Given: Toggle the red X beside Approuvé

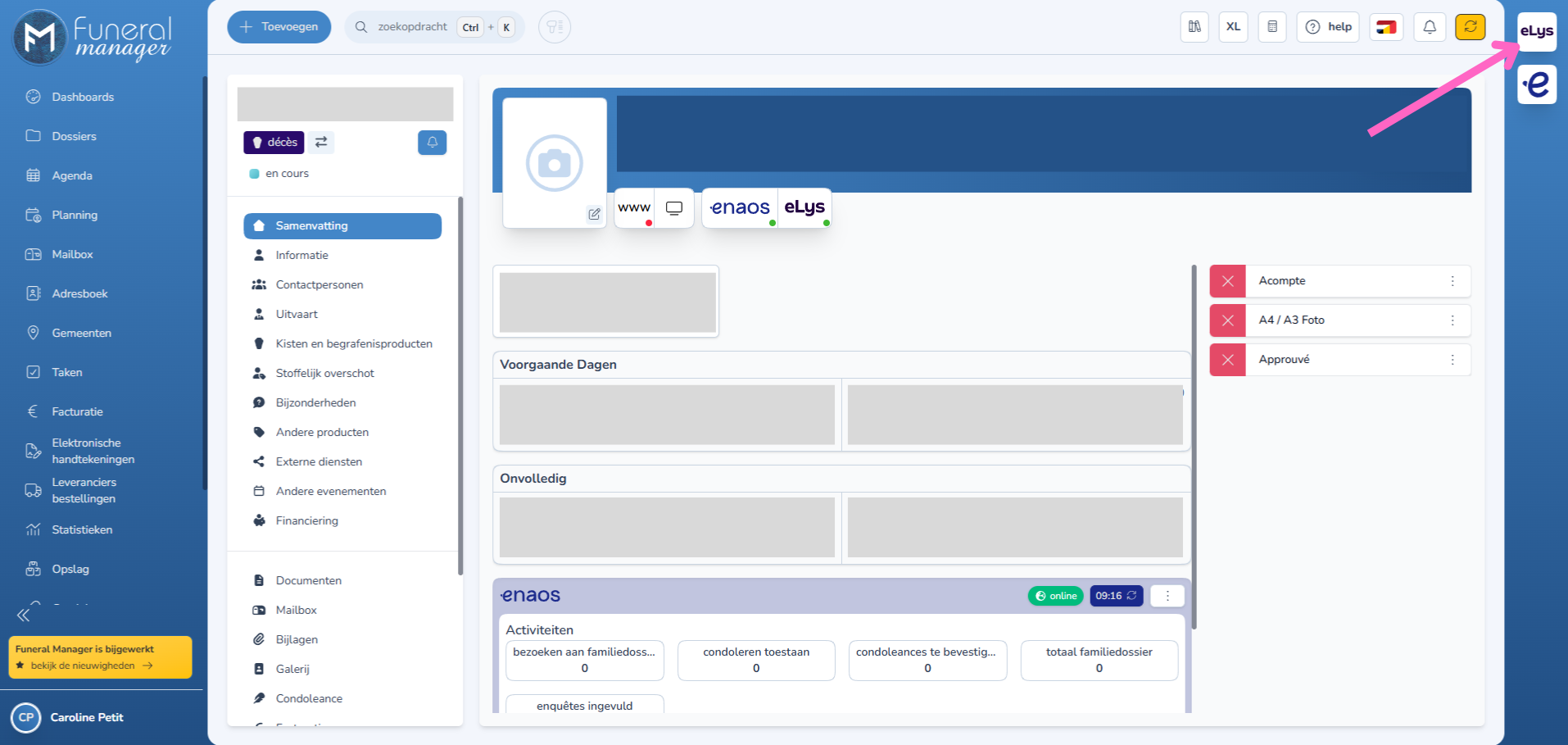Looking at the screenshot, I should pos(1228,360).
